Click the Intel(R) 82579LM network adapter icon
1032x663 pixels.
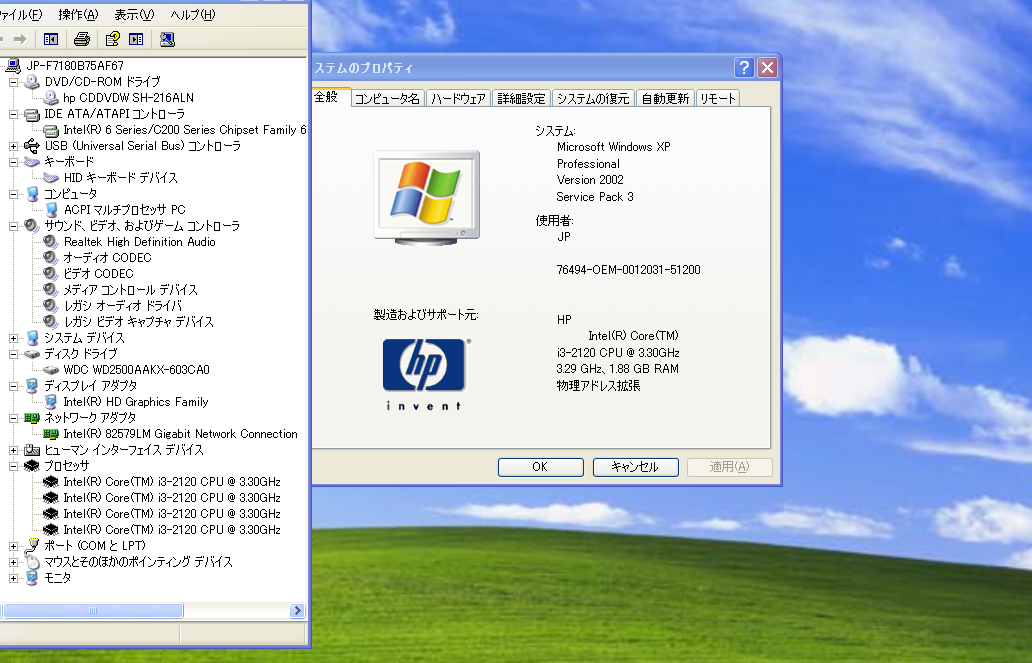[51, 434]
